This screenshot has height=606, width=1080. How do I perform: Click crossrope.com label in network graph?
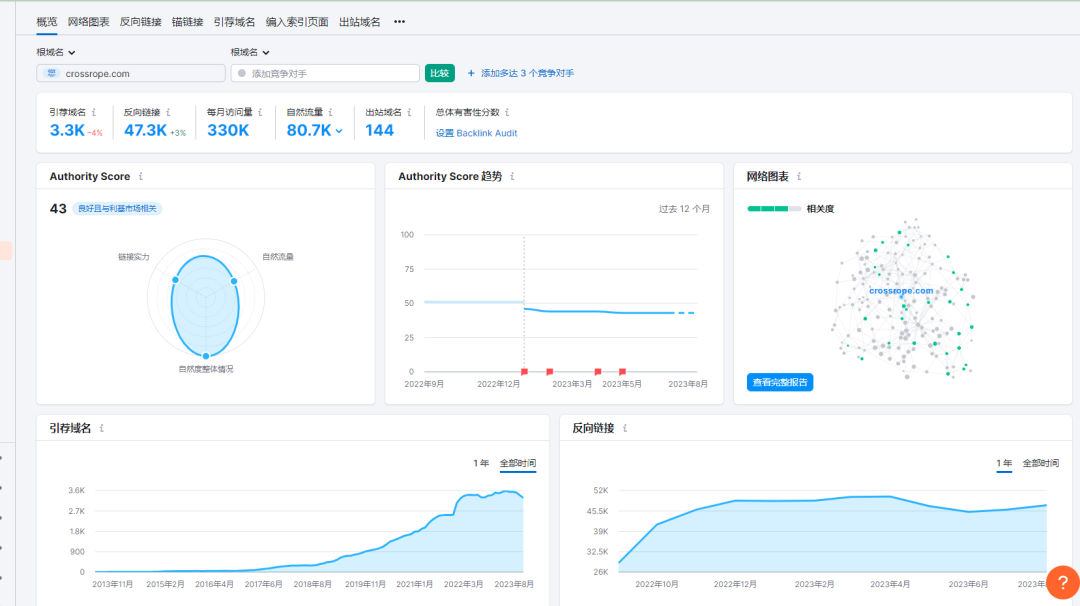point(901,291)
